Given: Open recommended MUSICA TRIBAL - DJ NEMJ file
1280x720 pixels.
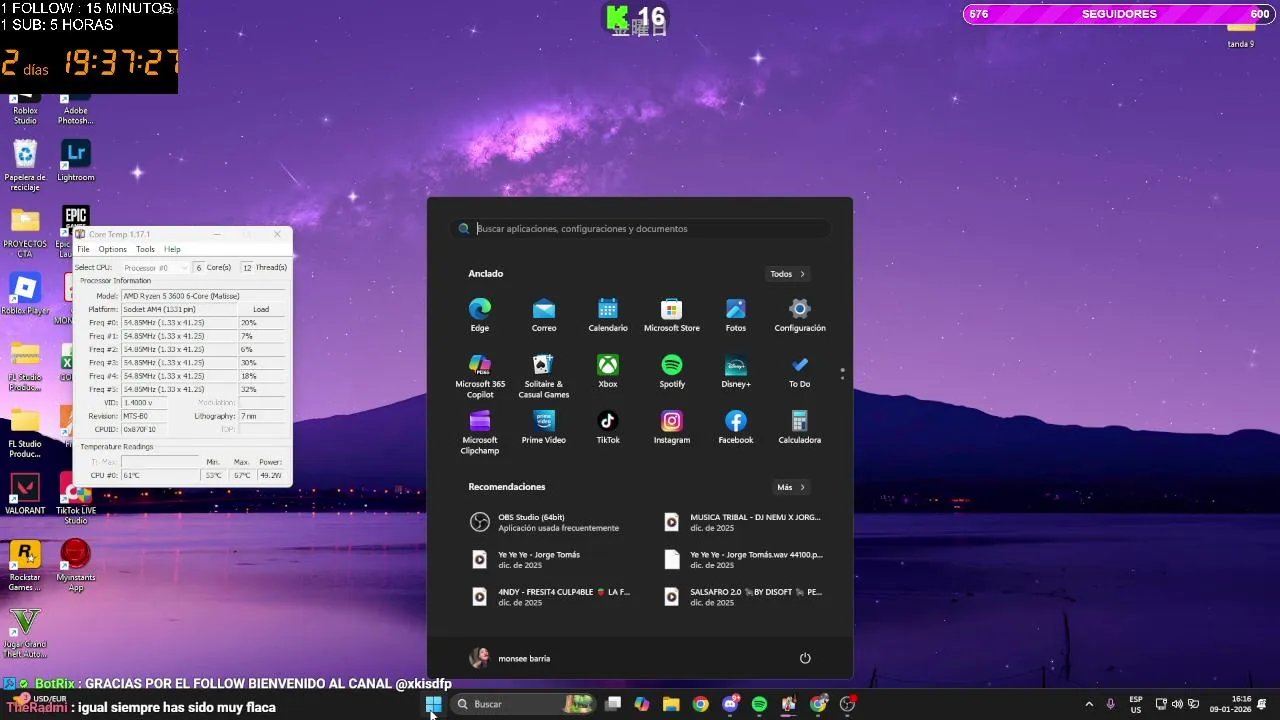Looking at the screenshot, I should 743,522.
